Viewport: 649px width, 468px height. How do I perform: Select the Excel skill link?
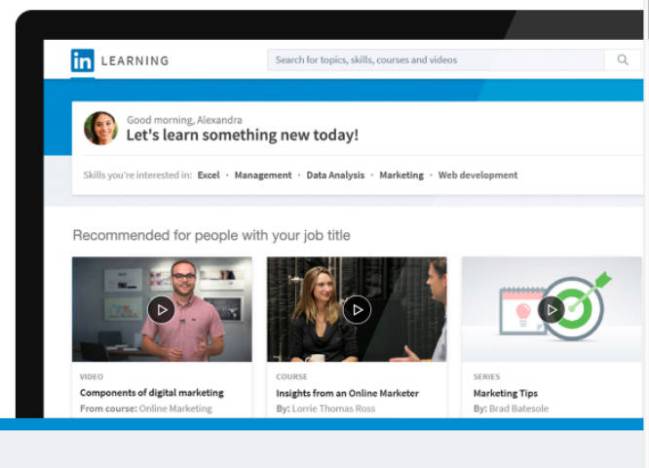pos(208,175)
